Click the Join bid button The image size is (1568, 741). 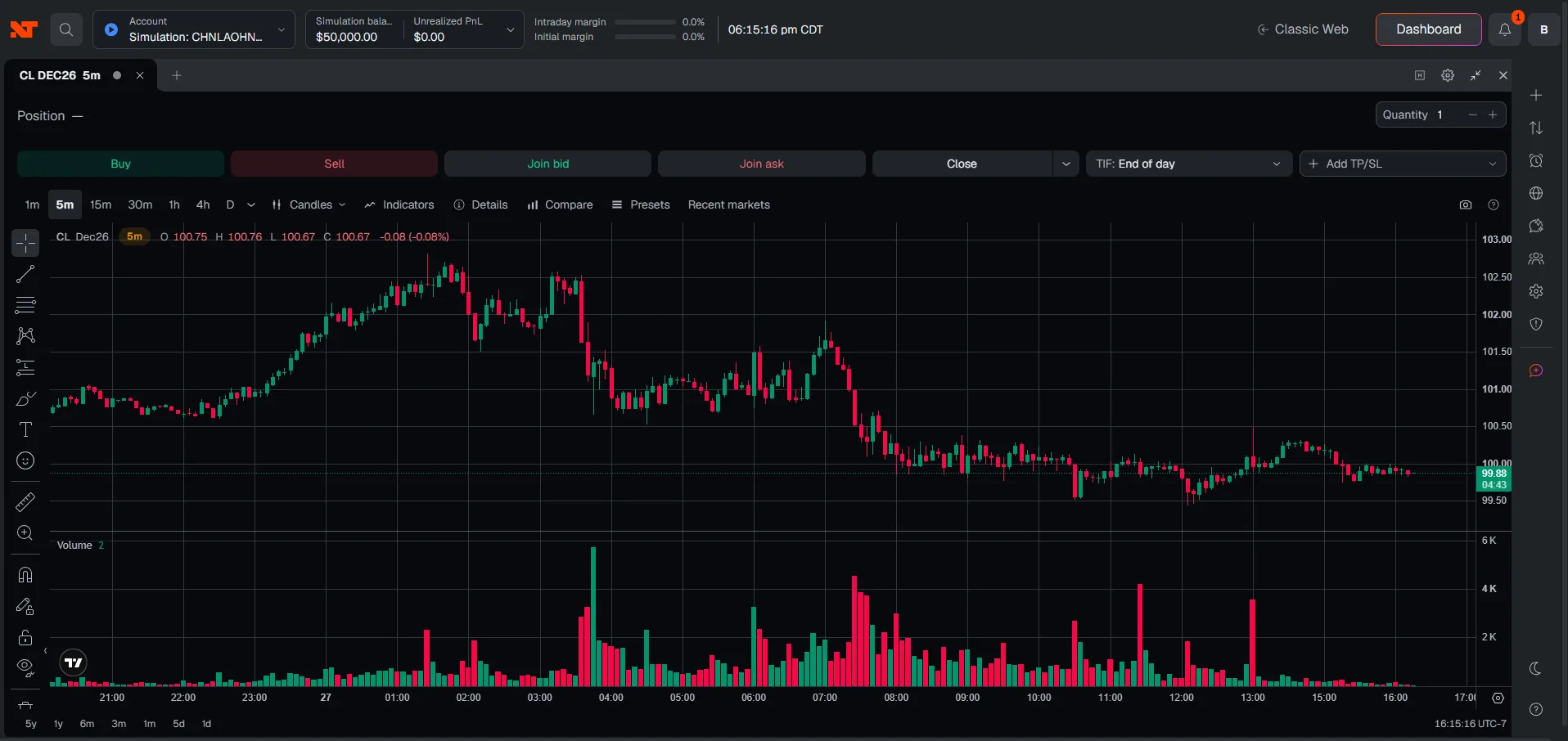click(547, 164)
